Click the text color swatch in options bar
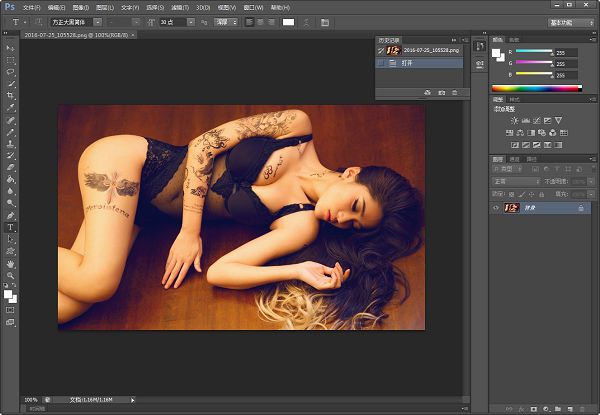This screenshot has height=415, width=600. click(x=288, y=22)
